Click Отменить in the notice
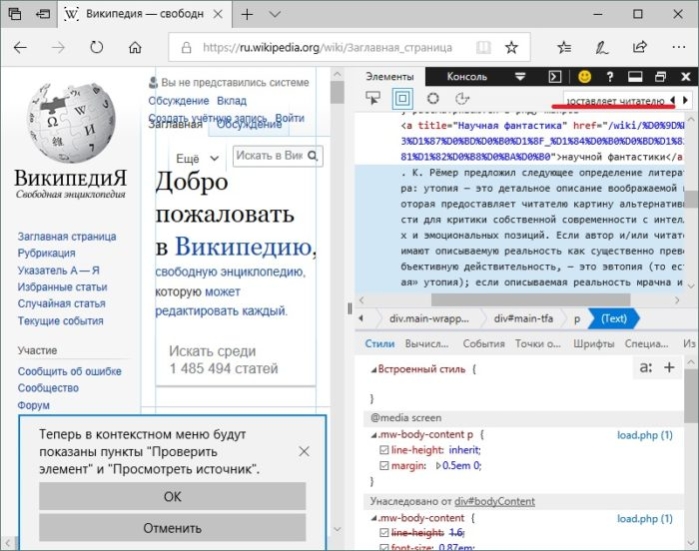This screenshot has width=699, height=551. click(x=173, y=528)
